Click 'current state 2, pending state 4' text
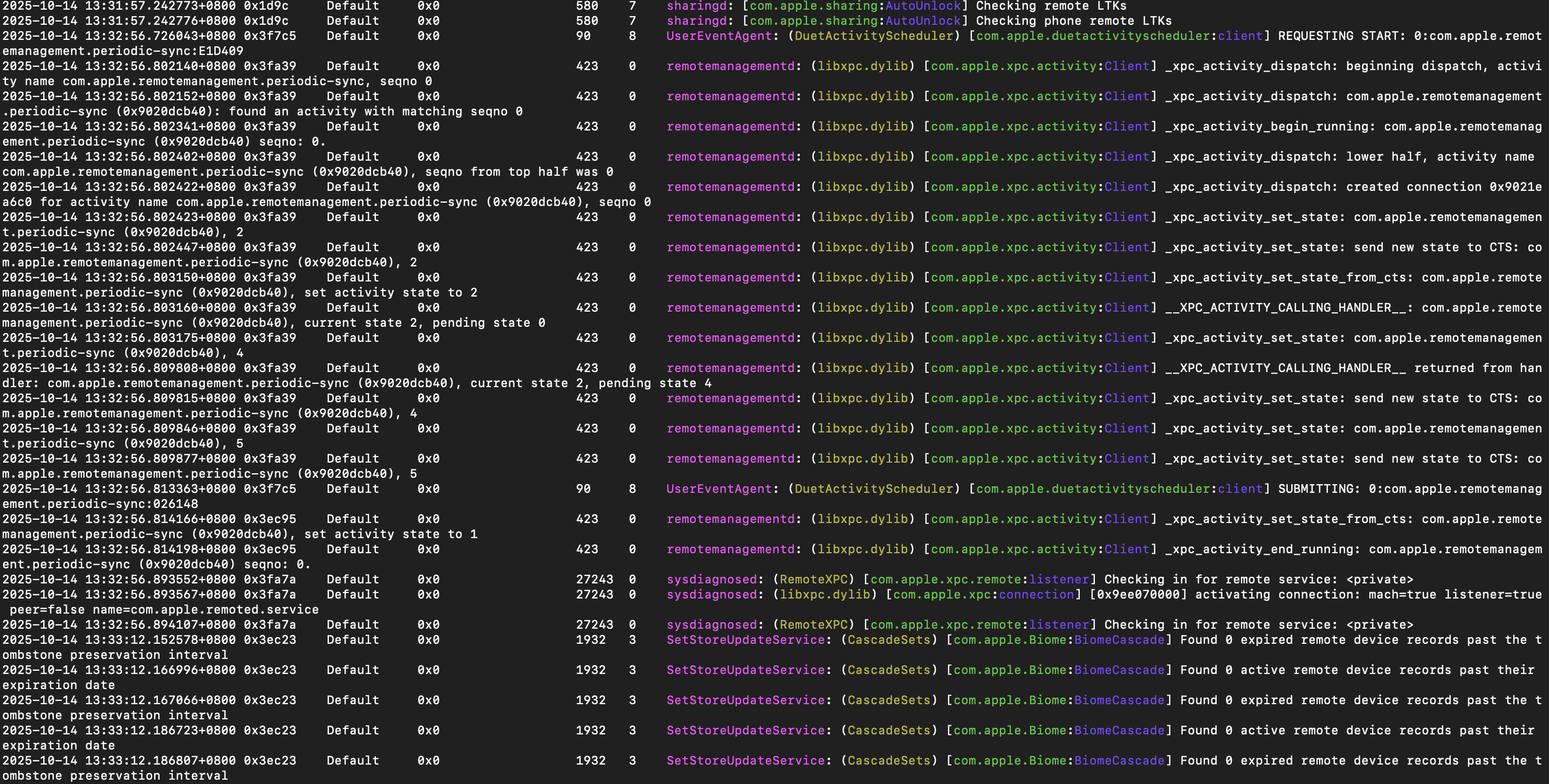Viewport: 1549px width, 784px height. 591,383
